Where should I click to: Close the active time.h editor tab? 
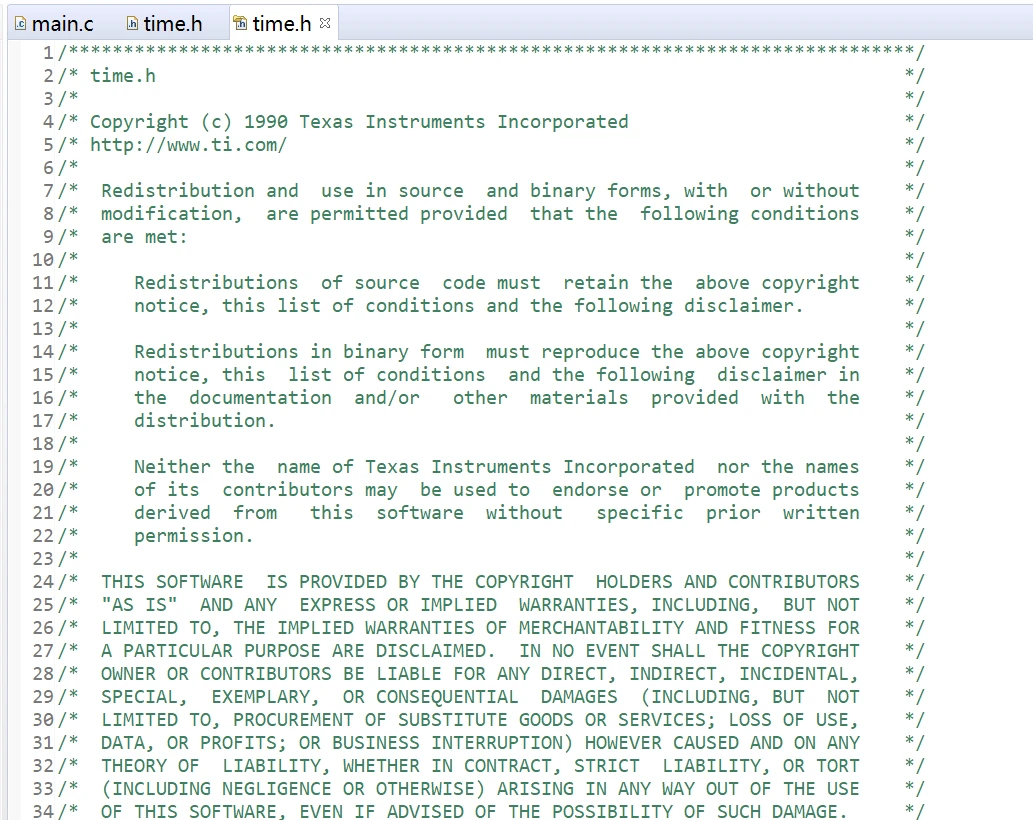pos(325,23)
